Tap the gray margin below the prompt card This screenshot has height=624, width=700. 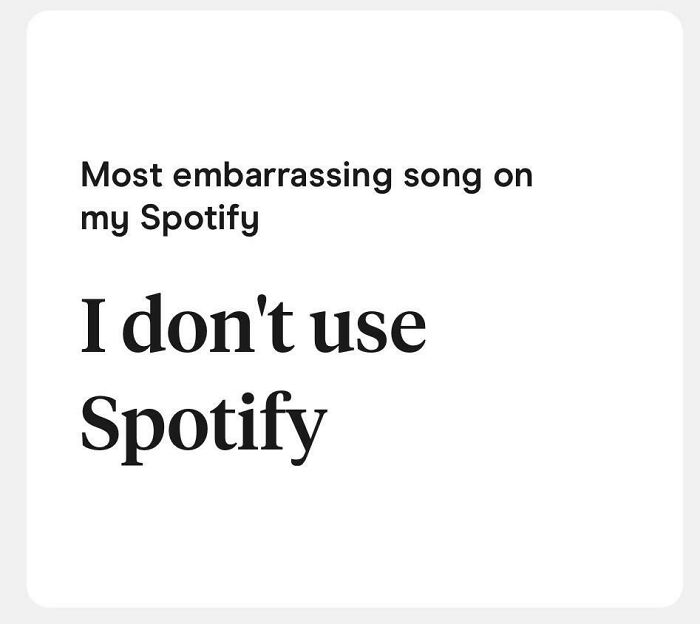click(x=350, y=616)
